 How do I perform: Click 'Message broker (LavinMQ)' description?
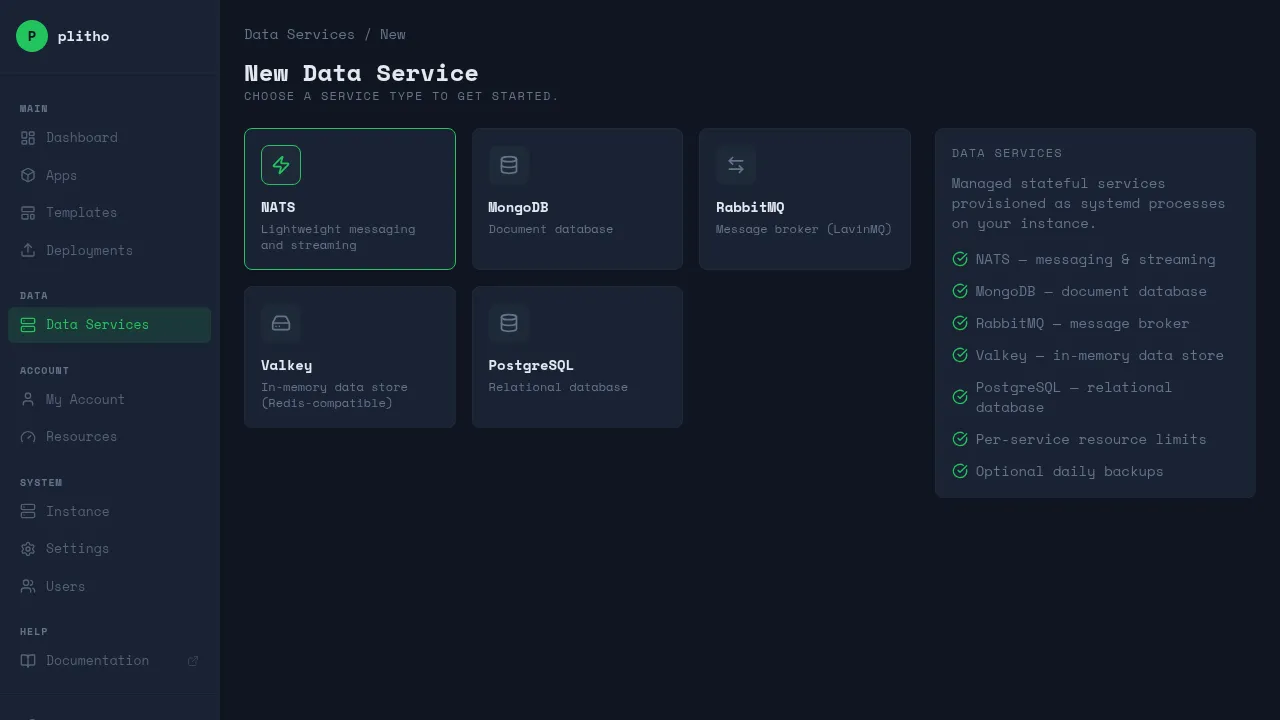click(x=804, y=229)
